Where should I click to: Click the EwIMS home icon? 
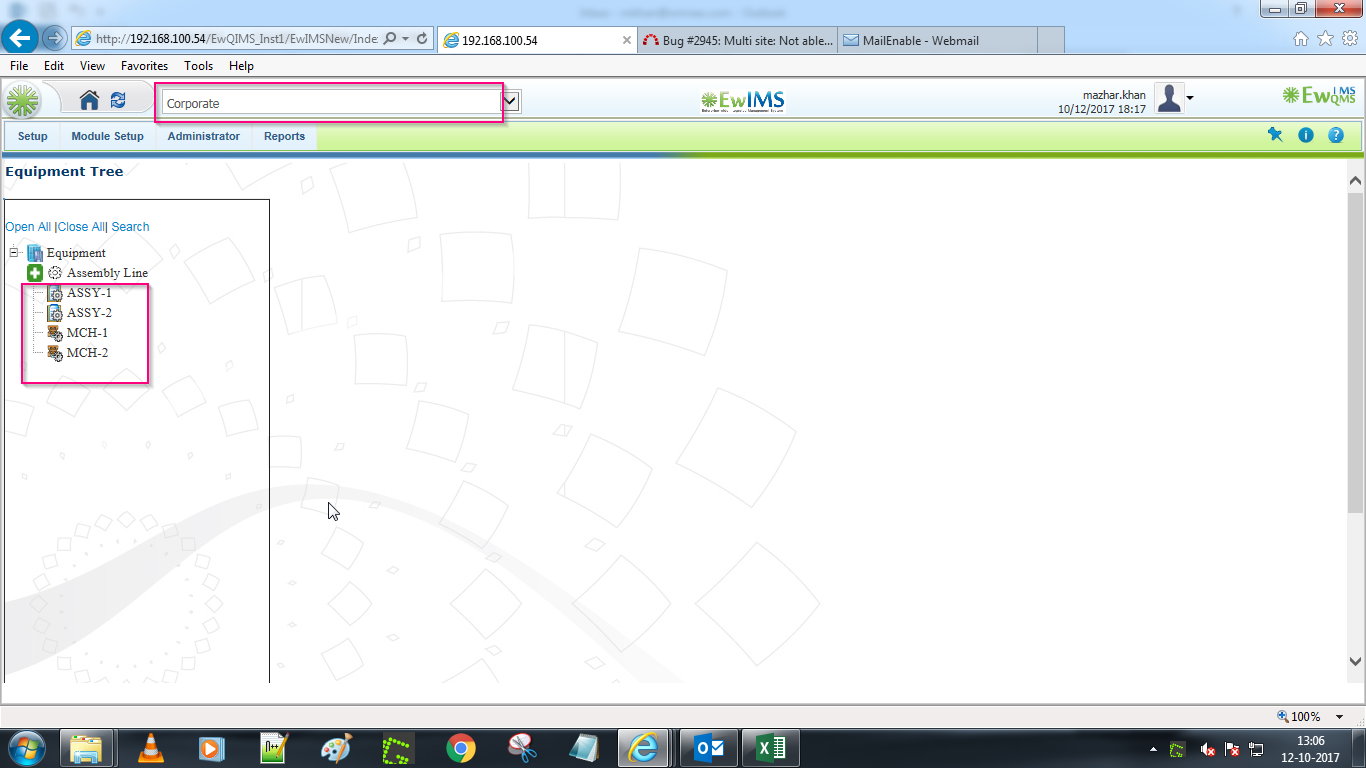(x=89, y=100)
